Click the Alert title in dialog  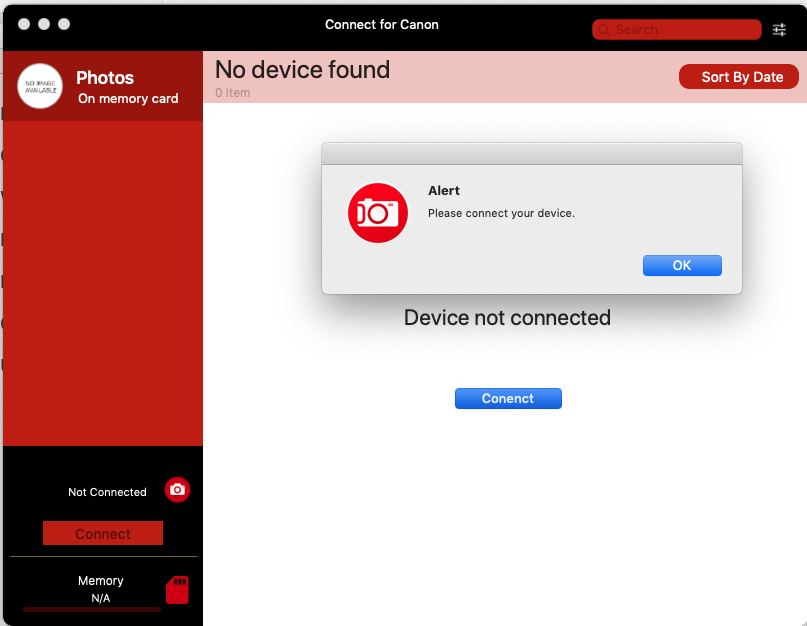click(444, 190)
